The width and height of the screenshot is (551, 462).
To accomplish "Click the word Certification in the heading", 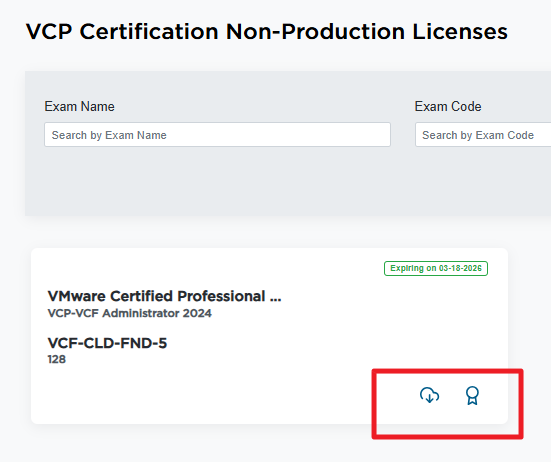I will [149, 32].
